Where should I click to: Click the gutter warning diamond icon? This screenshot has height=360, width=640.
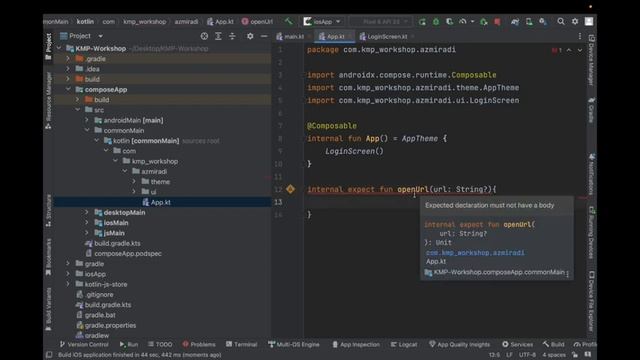tap(290, 189)
